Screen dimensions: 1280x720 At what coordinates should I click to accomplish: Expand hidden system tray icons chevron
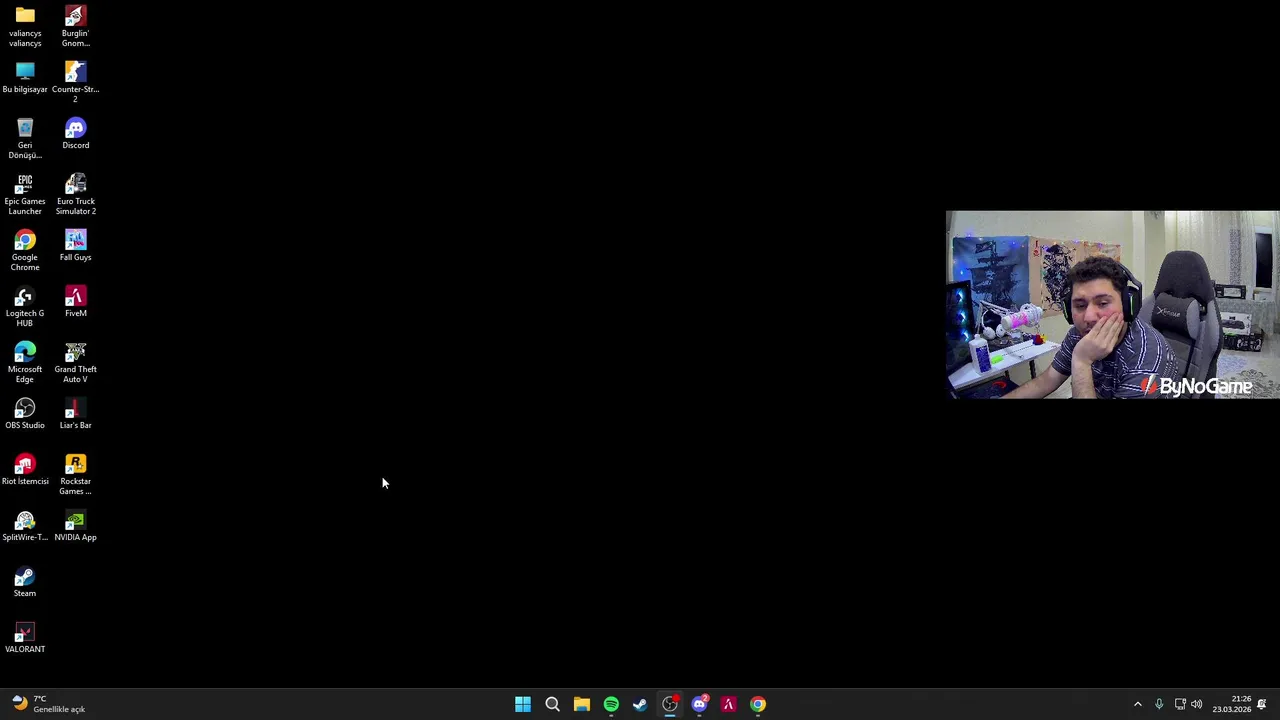[x=1137, y=704]
